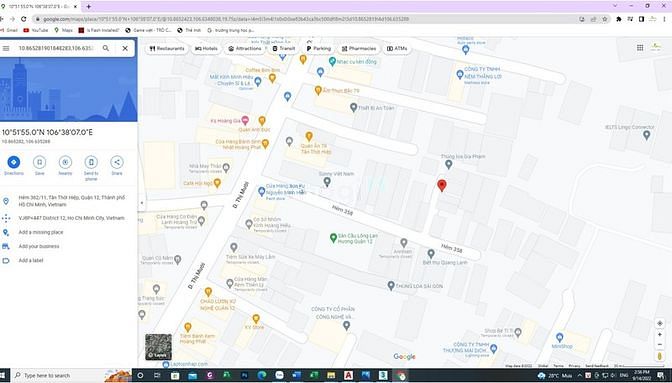Open the Google Maps hamburger menu
This screenshot has height=383, width=672.
(x=6, y=48)
